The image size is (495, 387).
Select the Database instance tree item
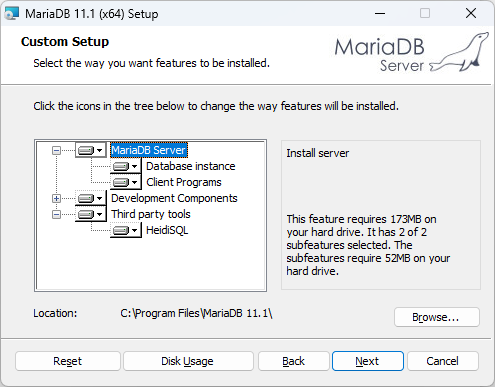point(191,166)
